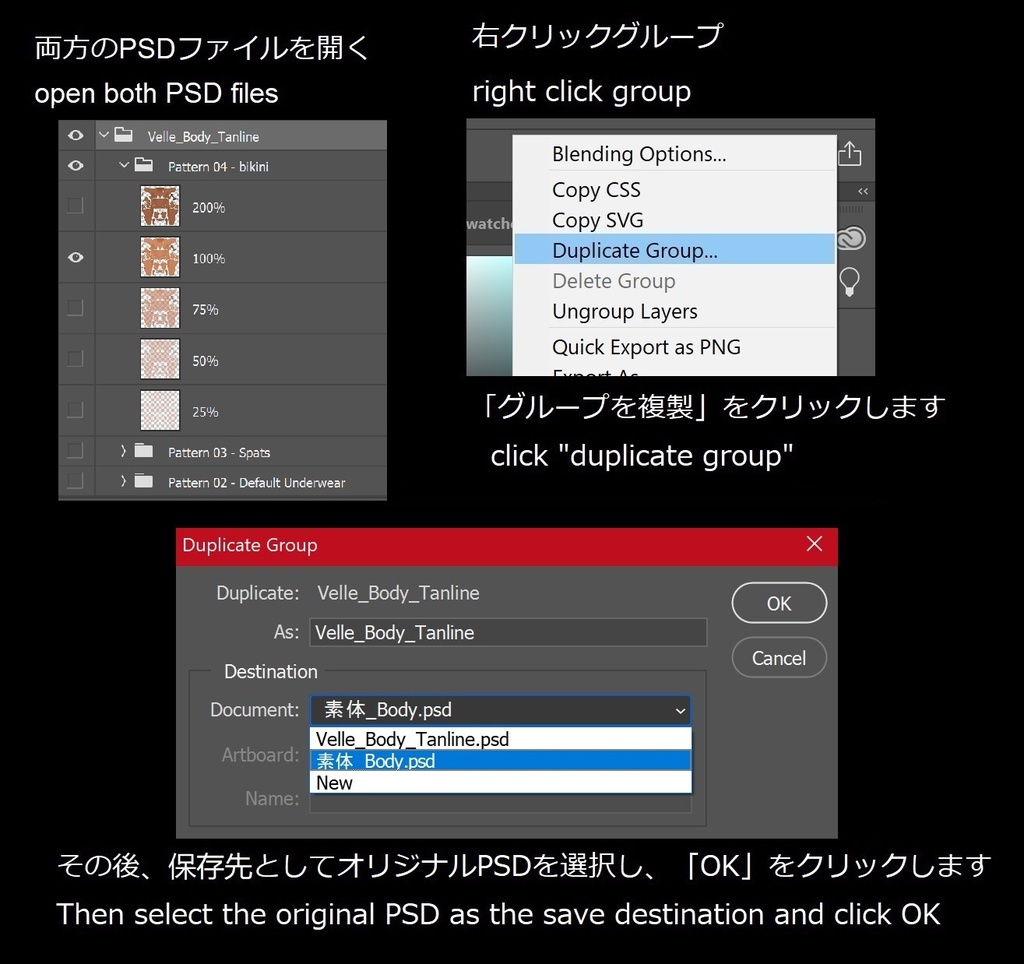The width and height of the screenshot is (1024, 964).
Task: Toggle visibility of the 100% layer
Action: click(75, 257)
